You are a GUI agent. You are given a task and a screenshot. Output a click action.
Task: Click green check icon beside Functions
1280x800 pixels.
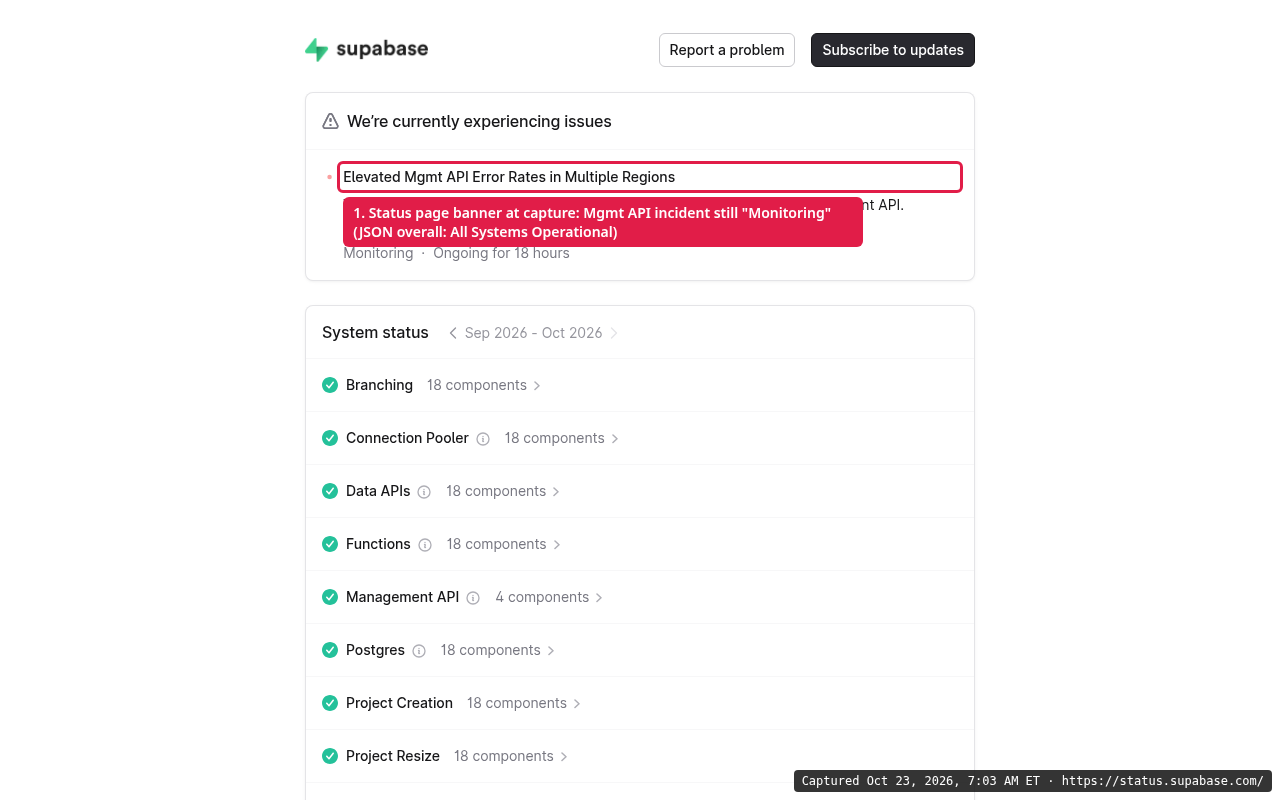pos(330,544)
